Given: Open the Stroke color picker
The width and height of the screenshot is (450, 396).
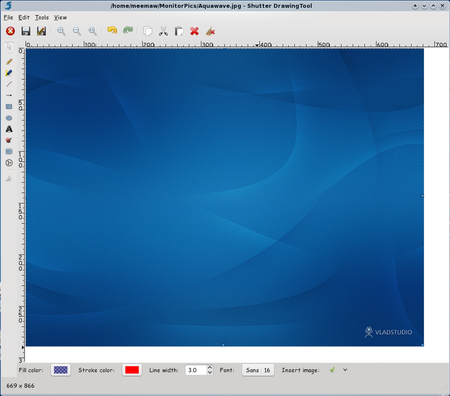Looking at the screenshot, I should [x=132, y=370].
